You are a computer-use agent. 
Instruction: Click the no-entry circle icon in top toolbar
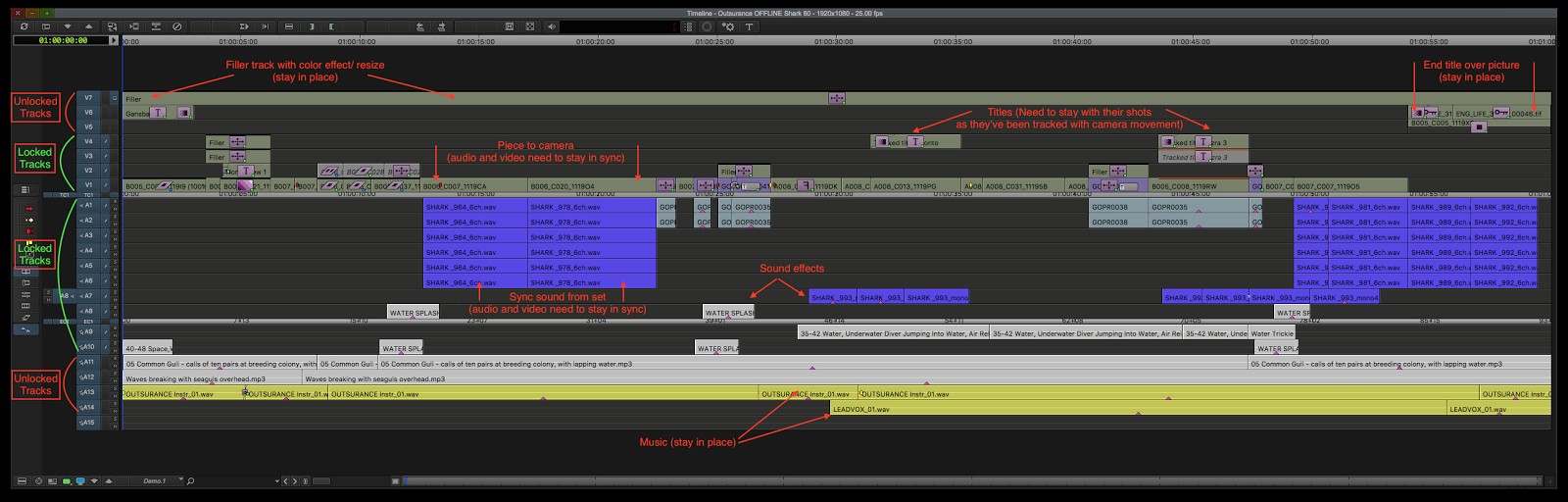point(176,26)
